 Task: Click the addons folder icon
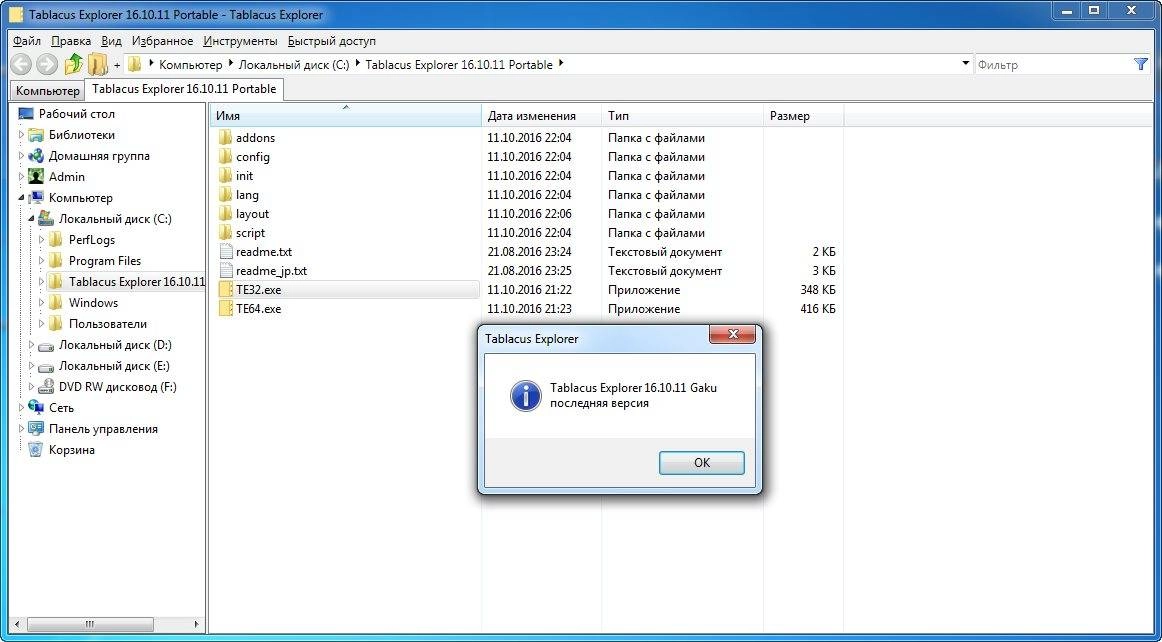coord(225,138)
